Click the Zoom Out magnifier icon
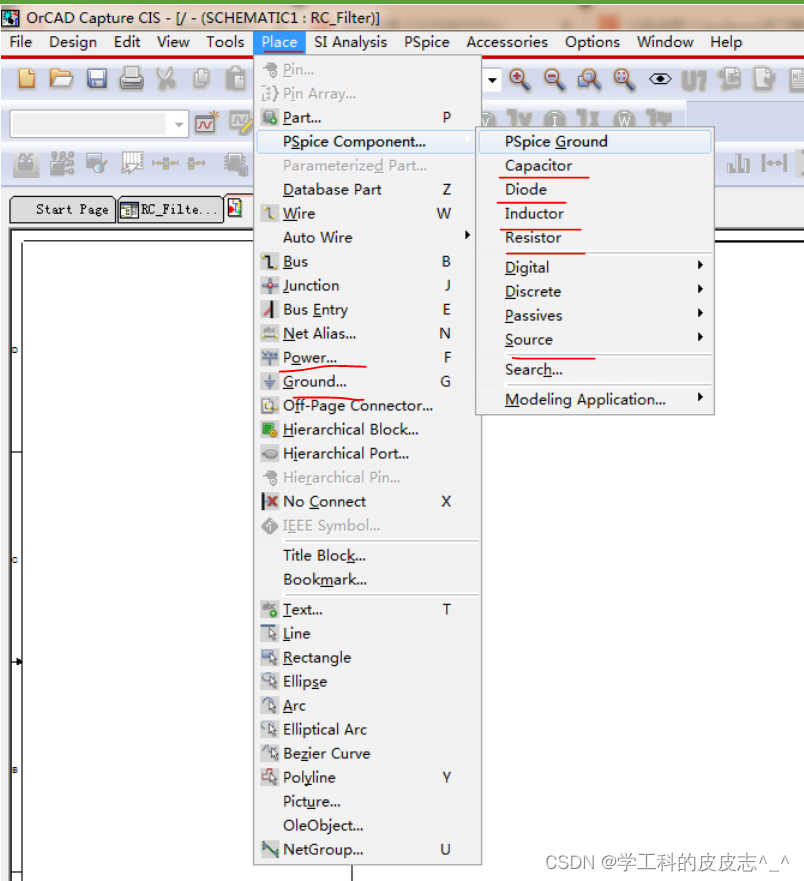 pyautogui.click(x=555, y=80)
